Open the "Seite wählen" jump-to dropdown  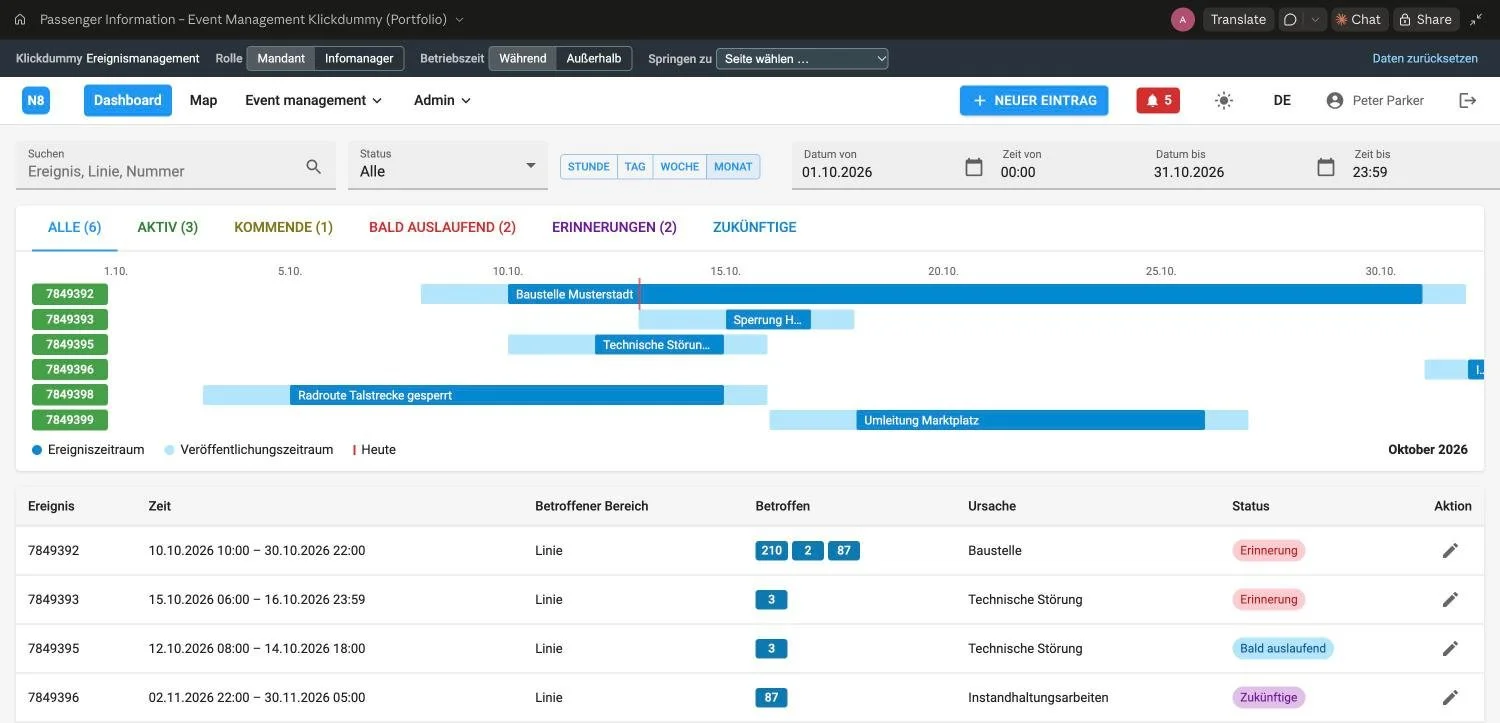pos(802,59)
